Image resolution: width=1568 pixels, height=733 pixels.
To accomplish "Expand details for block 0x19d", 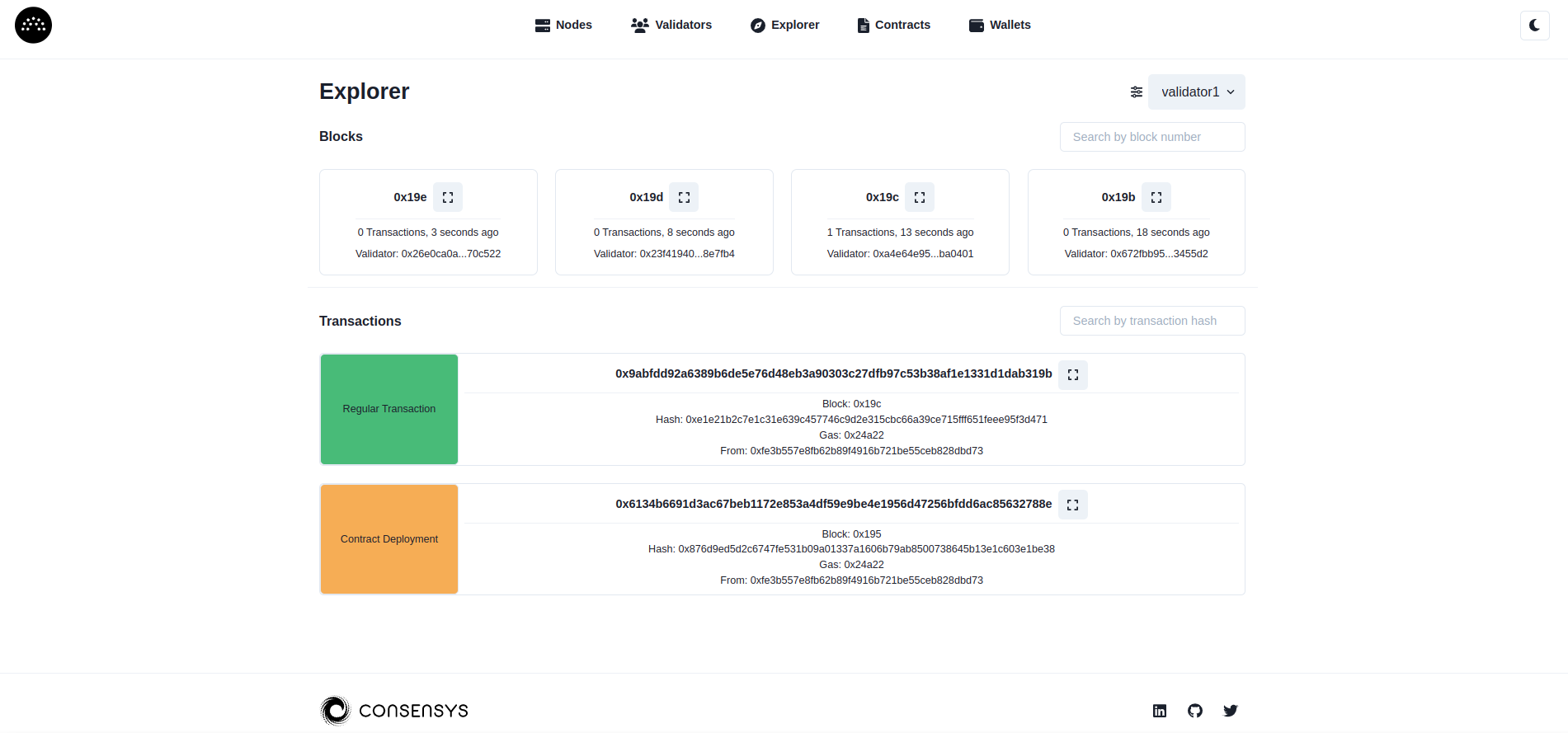I will pos(684,197).
